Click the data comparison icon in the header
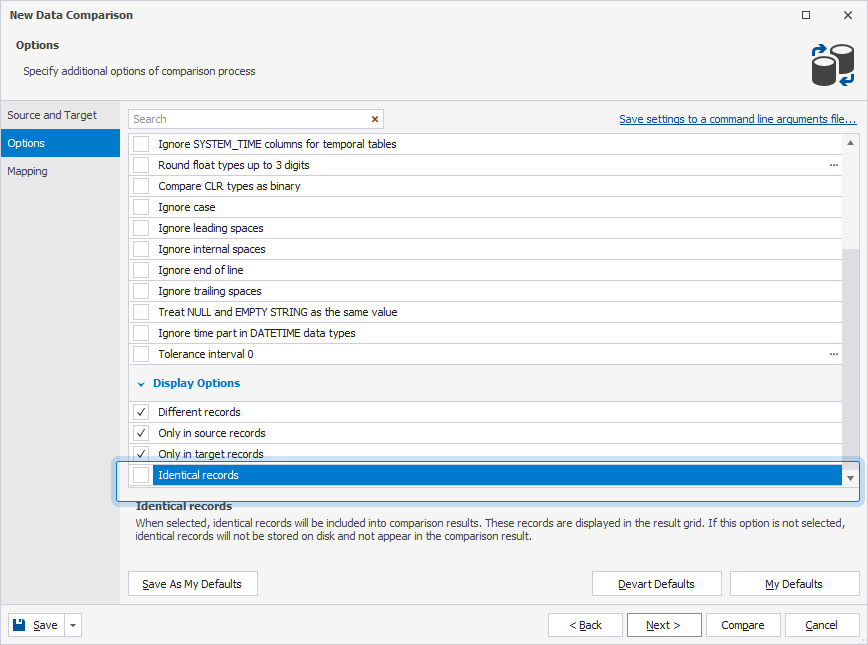This screenshot has width=868, height=645. click(x=835, y=63)
